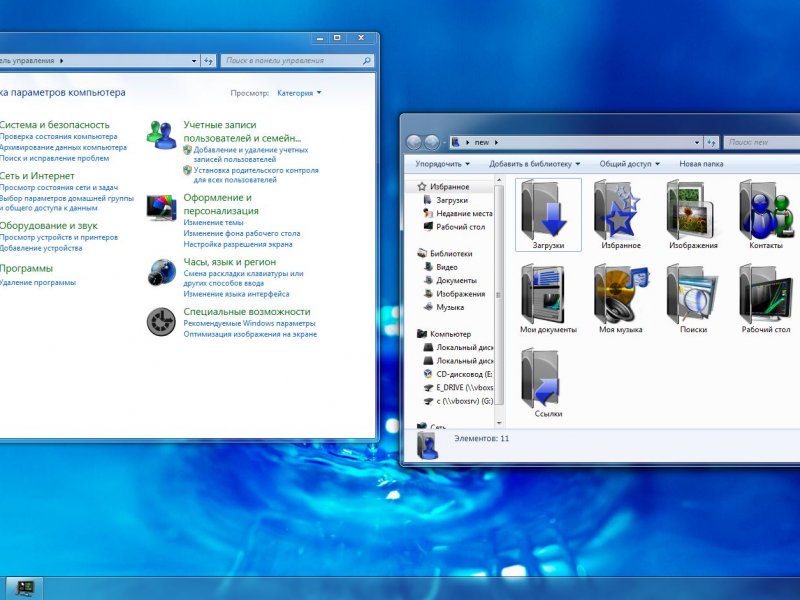Open Оформление и персонализация category
The image size is (800, 600).
point(221,204)
